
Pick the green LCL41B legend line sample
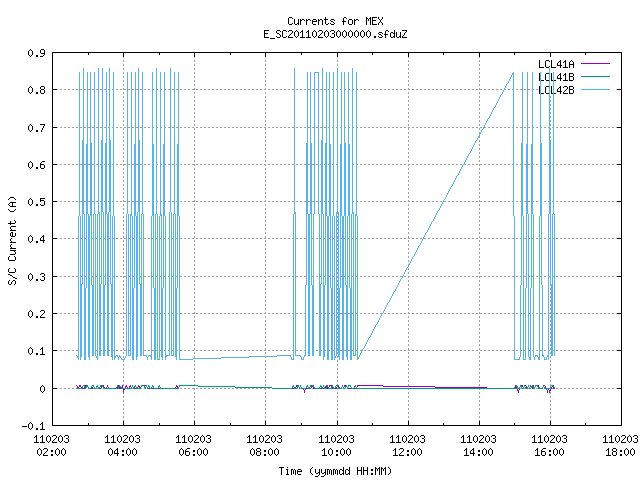point(595,77)
